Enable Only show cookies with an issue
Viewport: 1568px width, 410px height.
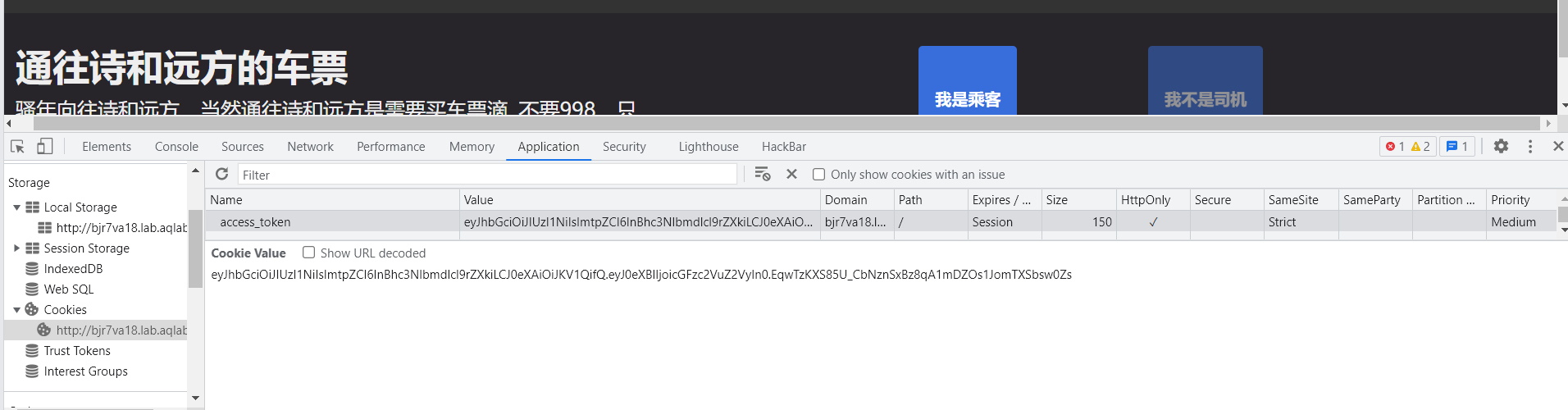(x=818, y=174)
